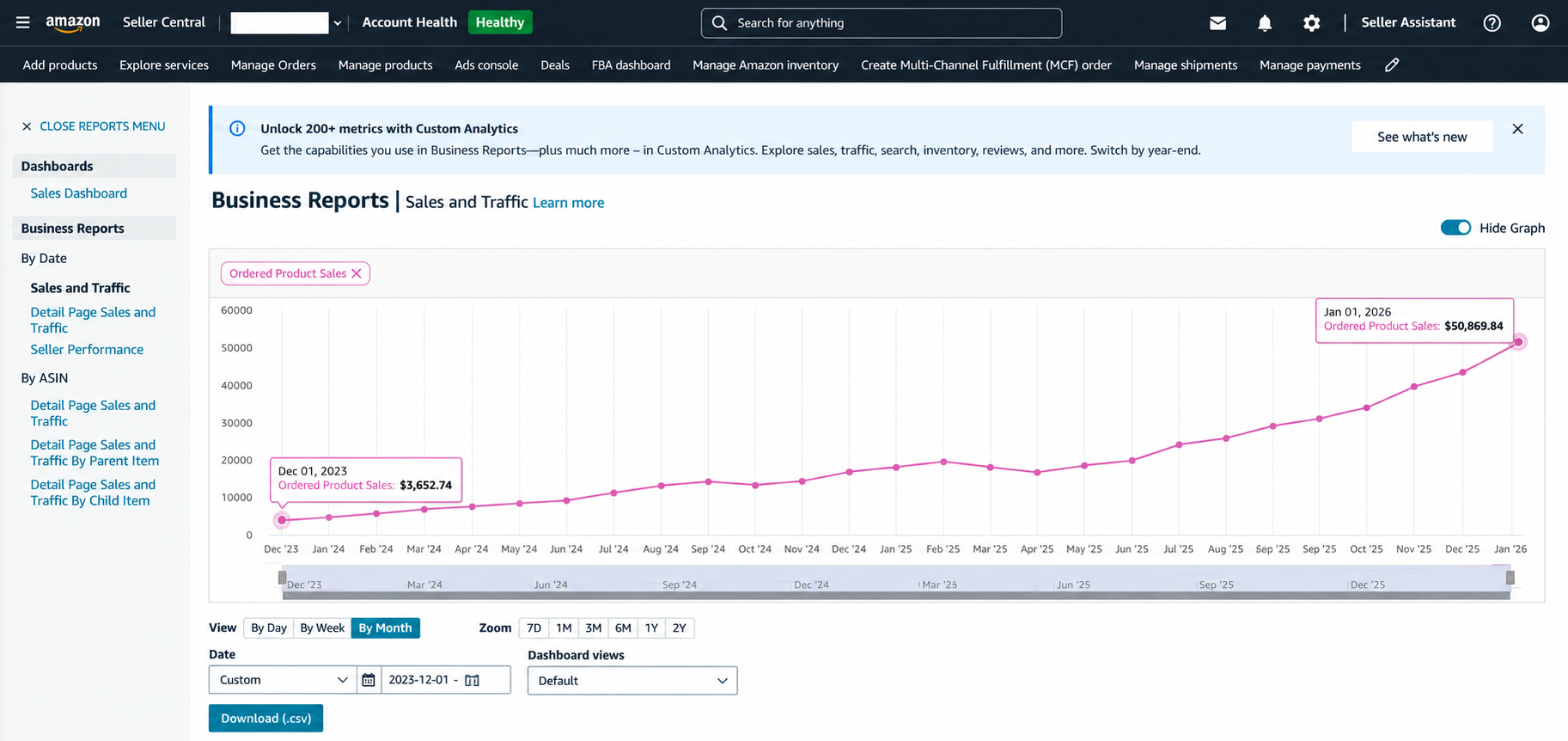1568x741 pixels.
Task: Open Seller Assistant
Action: point(1408,22)
